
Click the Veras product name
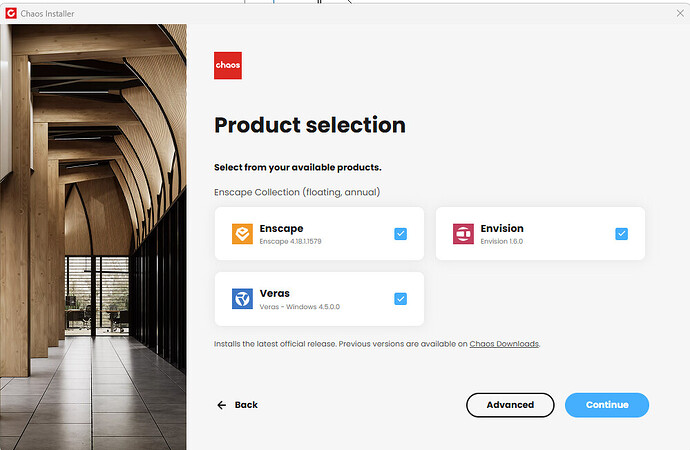click(275, 293)
